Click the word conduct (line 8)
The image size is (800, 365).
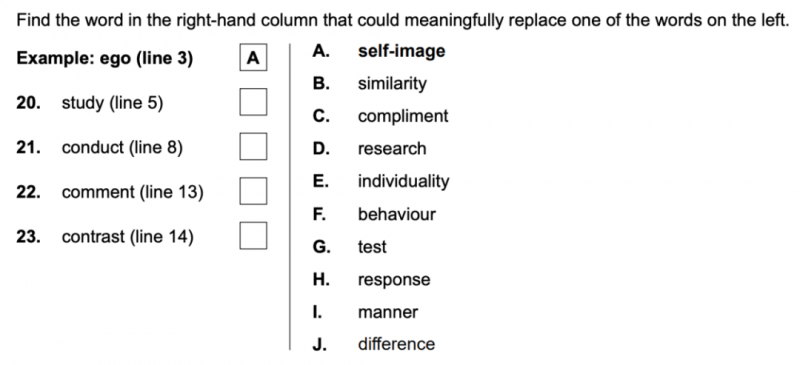[122, 148]
